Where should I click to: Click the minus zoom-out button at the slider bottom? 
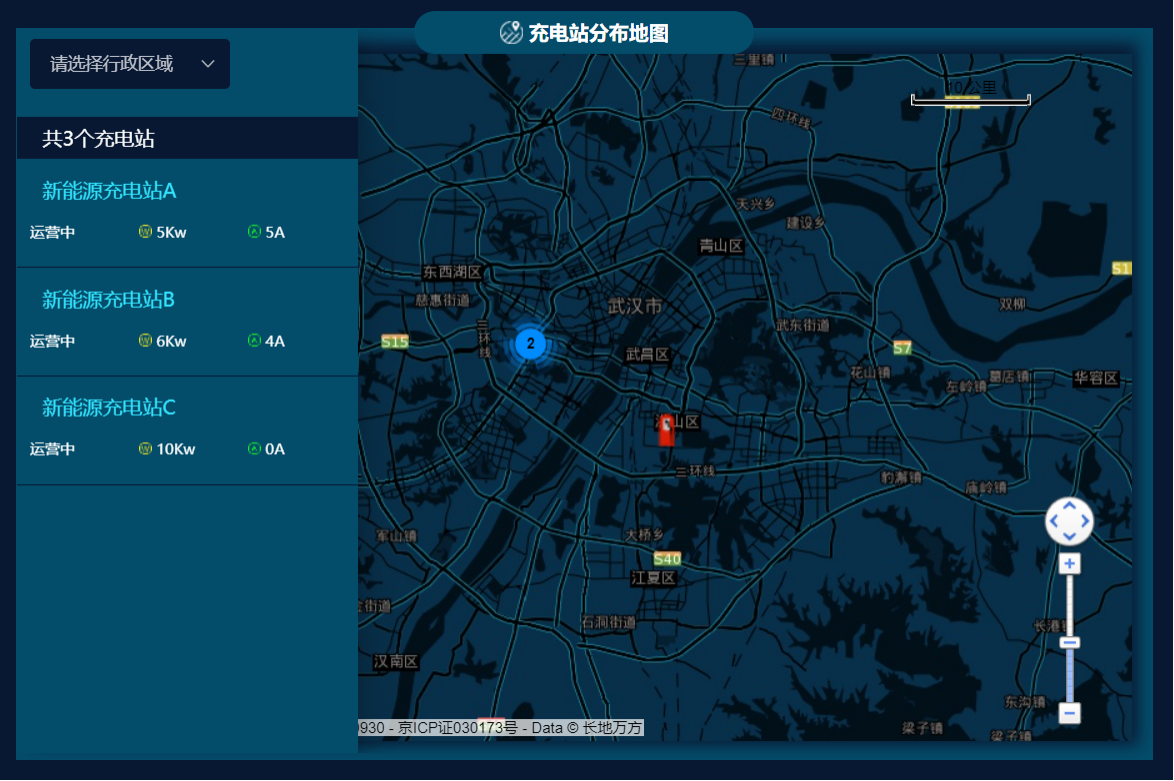[x=1069, y=714]
